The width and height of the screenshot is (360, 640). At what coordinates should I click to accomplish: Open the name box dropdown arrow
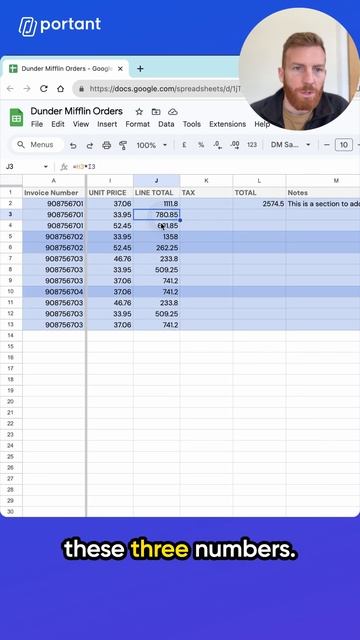click(x=46, y=167)
